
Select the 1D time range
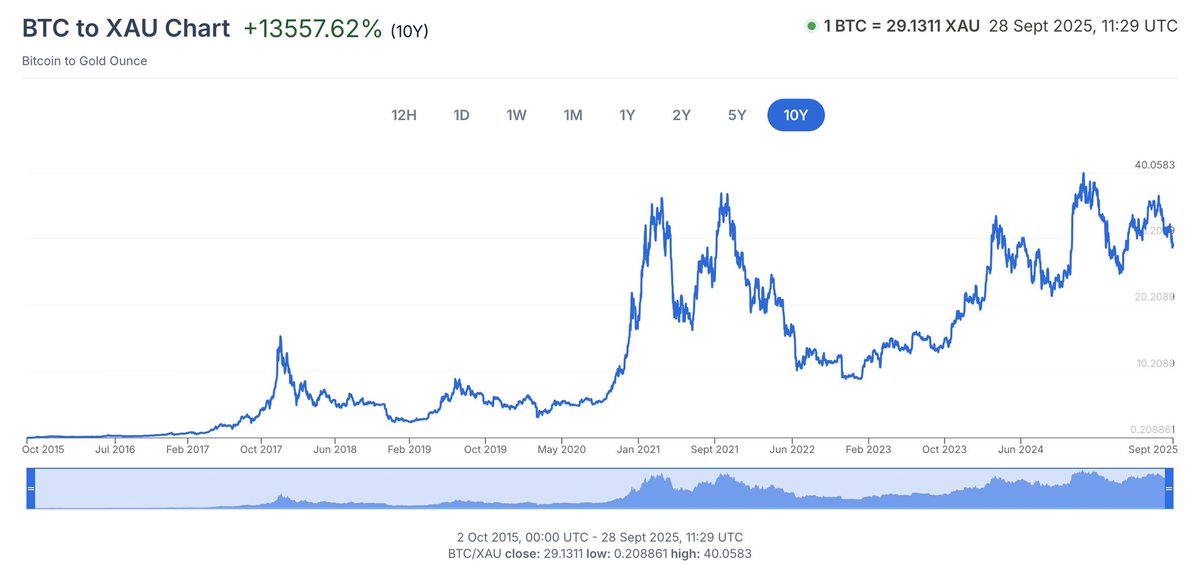pos(461,115)
